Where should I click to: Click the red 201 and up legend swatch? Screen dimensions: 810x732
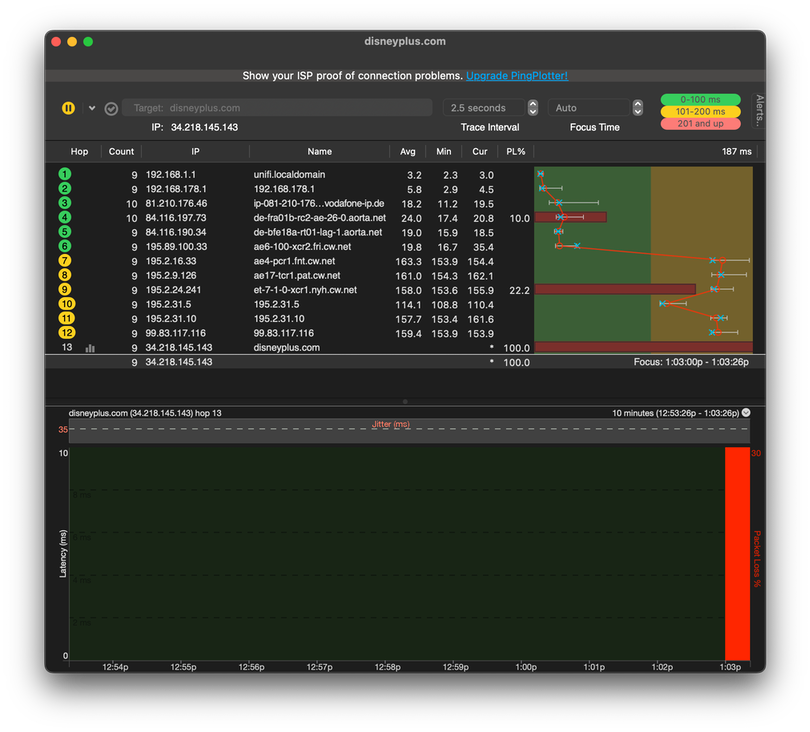click(700, 123)
